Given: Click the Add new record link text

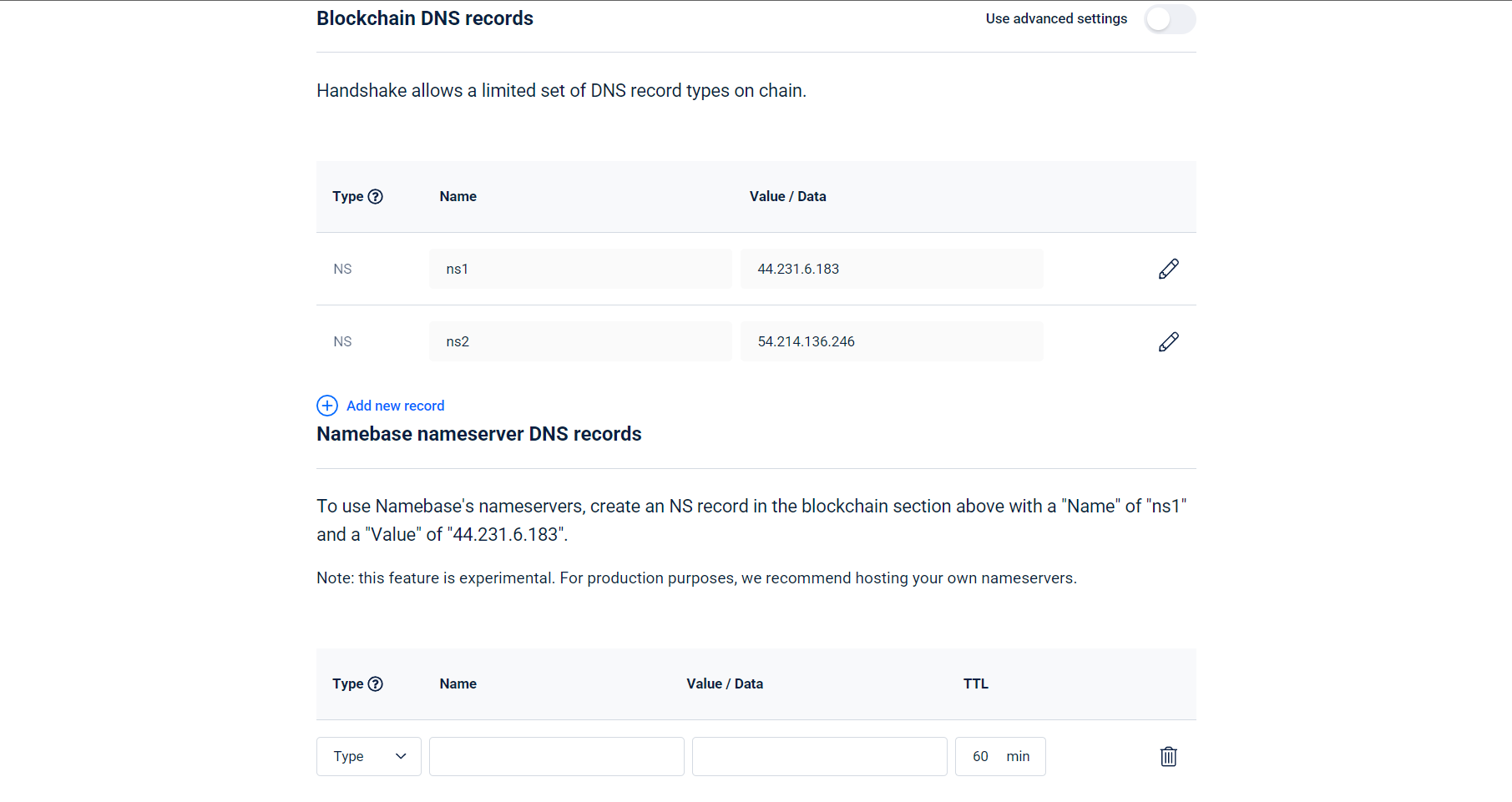Looking at the screenshot, I should (395, 406).
